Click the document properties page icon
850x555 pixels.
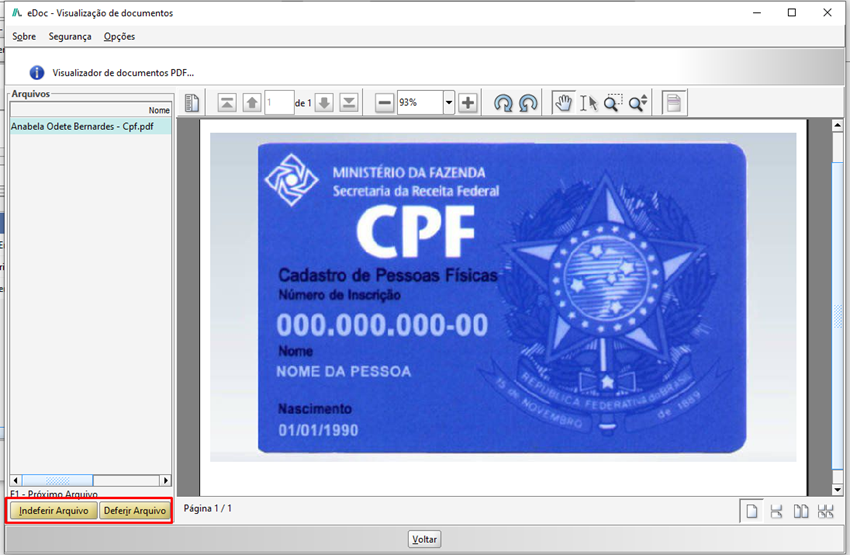(x=674, y=102)
